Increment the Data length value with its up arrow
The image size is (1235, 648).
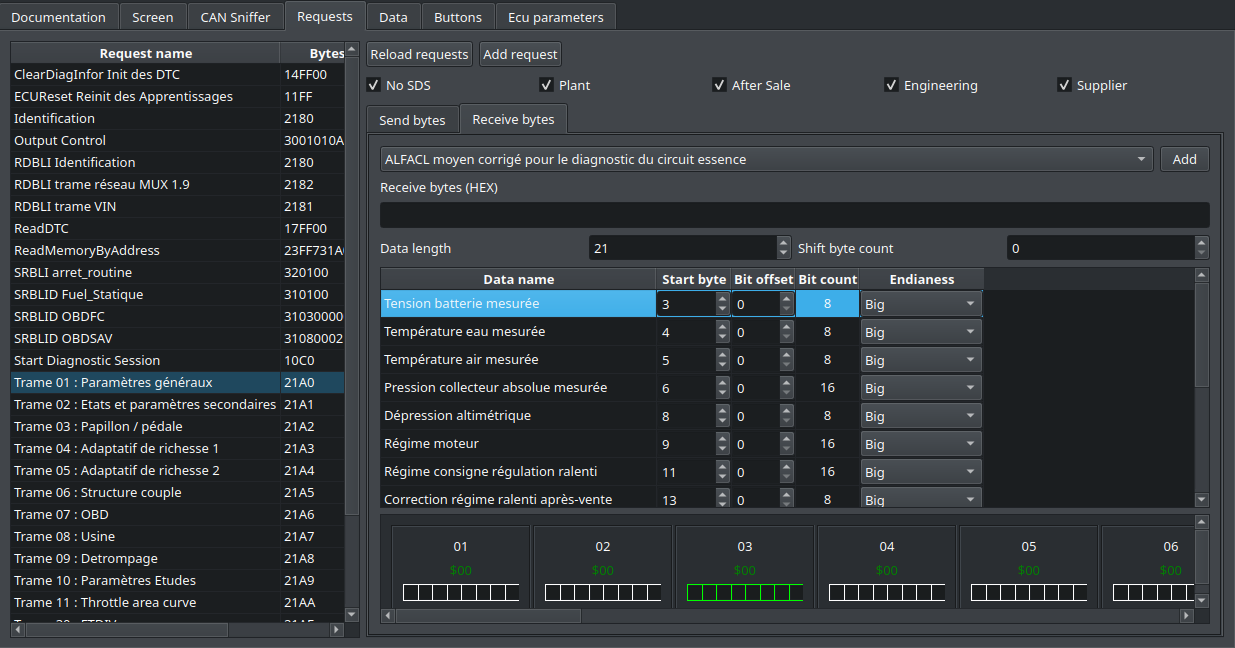(x=782, y=242)
